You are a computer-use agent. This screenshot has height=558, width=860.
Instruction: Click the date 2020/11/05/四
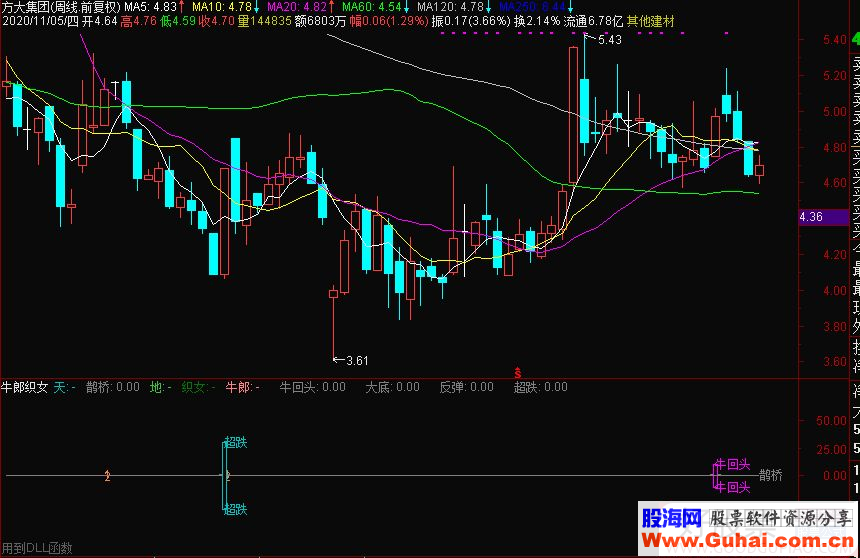pos(40,21)
